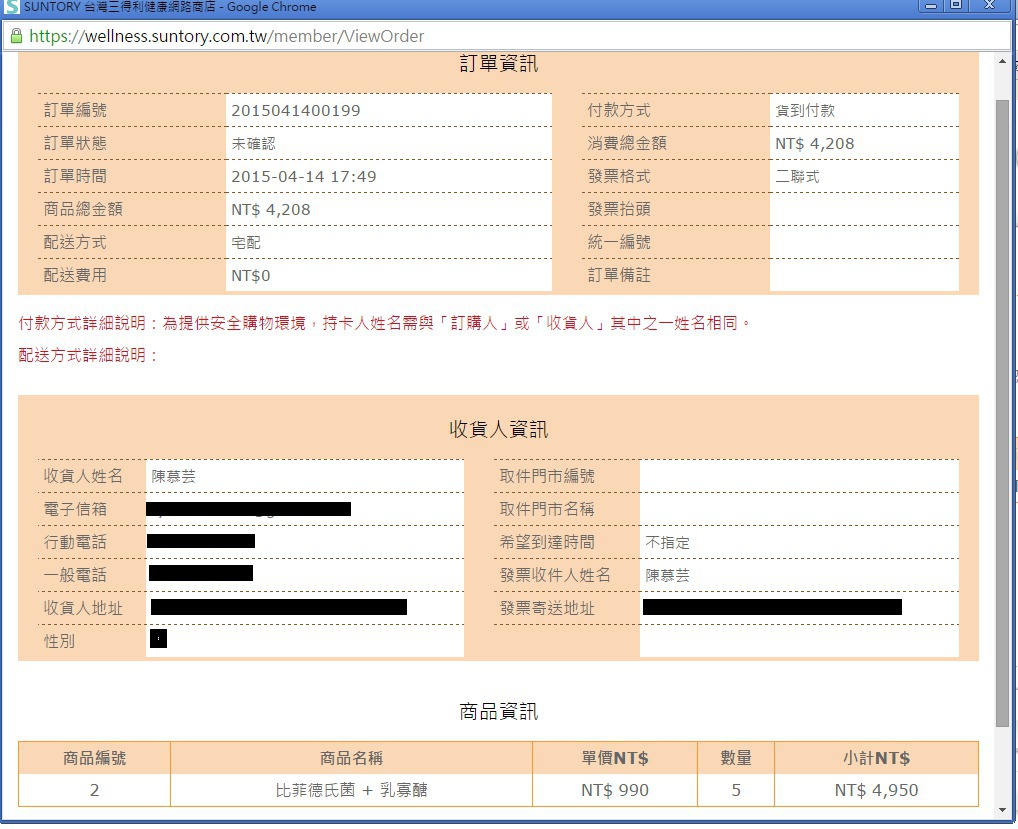Click the 收貨人資訊 heading
Image resolution: width=1018 pixels, height=829 pixels.
point(499,429)
